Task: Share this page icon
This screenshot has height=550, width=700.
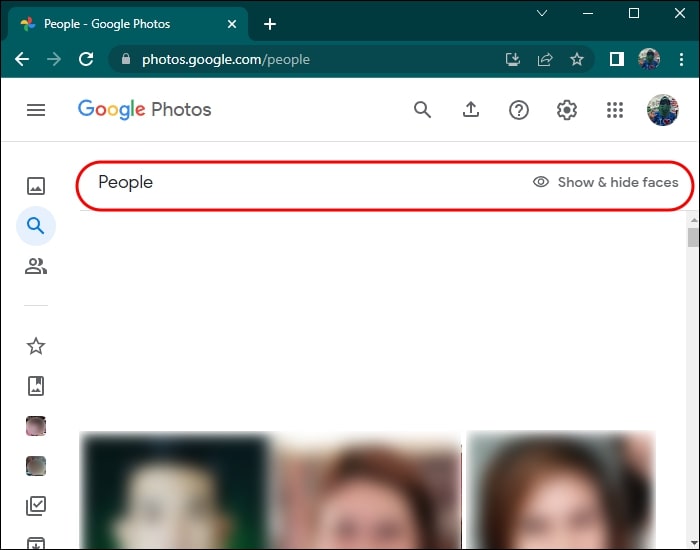Action: coord(545,59)
